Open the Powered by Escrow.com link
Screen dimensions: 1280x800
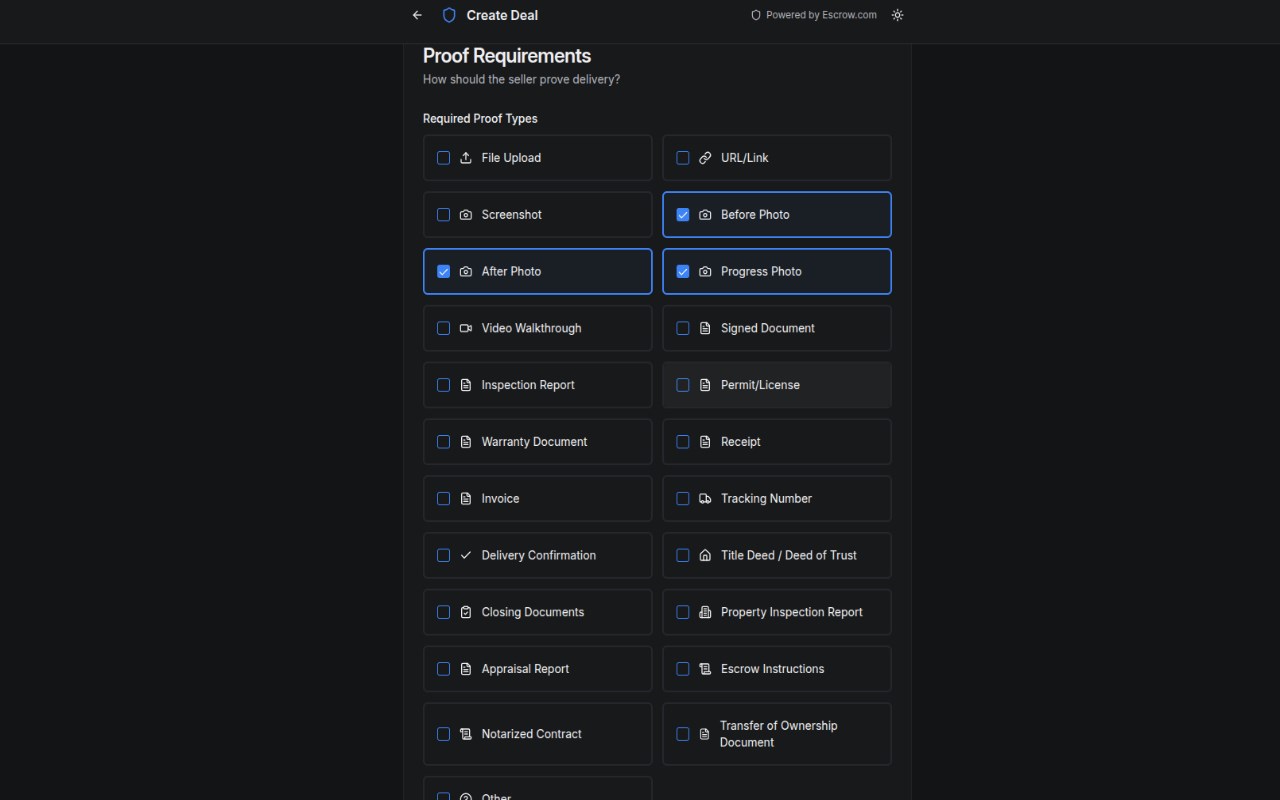pyautogui.click(x=814, y=15)
